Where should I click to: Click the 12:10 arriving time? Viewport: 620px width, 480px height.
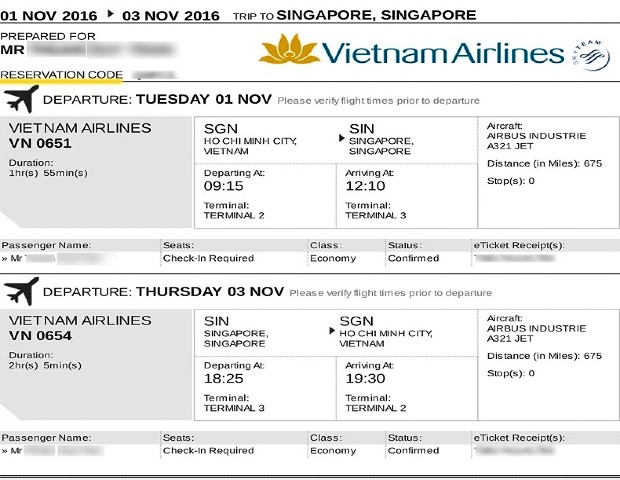[365, 185]
